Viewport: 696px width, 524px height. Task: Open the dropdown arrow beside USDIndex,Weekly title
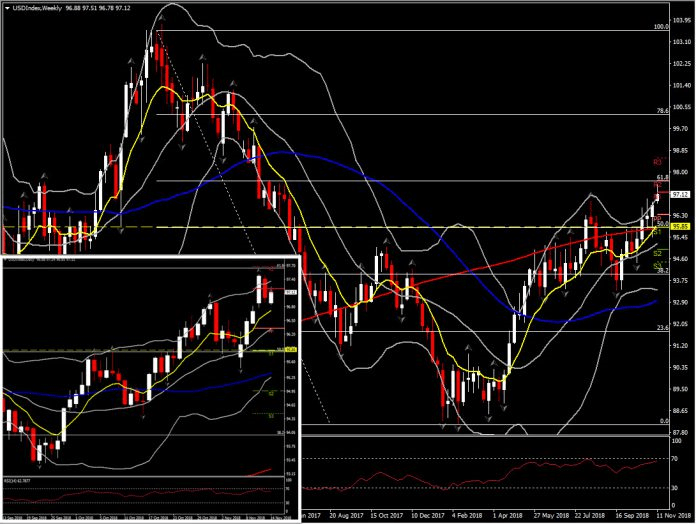(x=7, y=8)
